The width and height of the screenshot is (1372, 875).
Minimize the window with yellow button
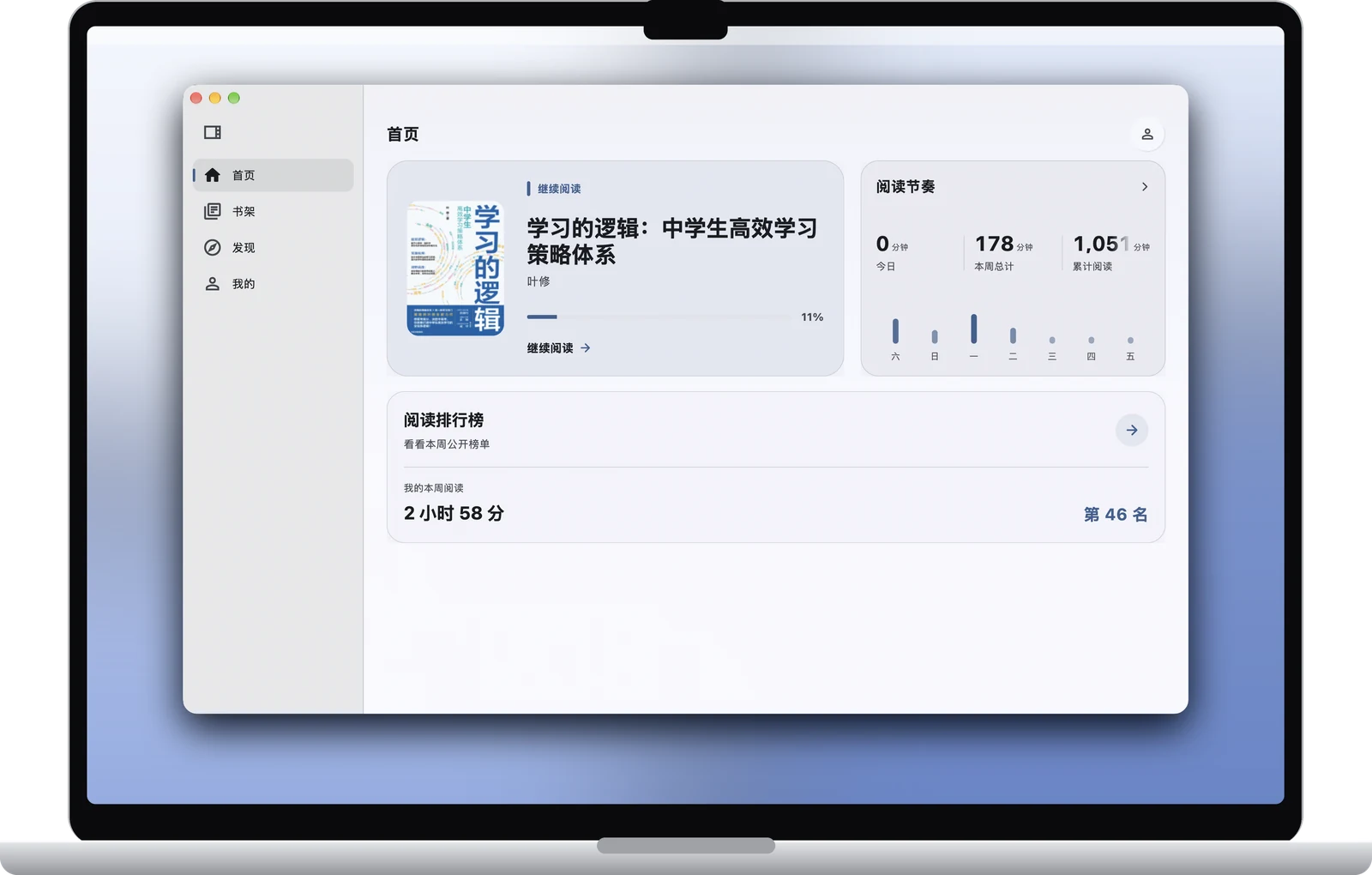(214, 98)
